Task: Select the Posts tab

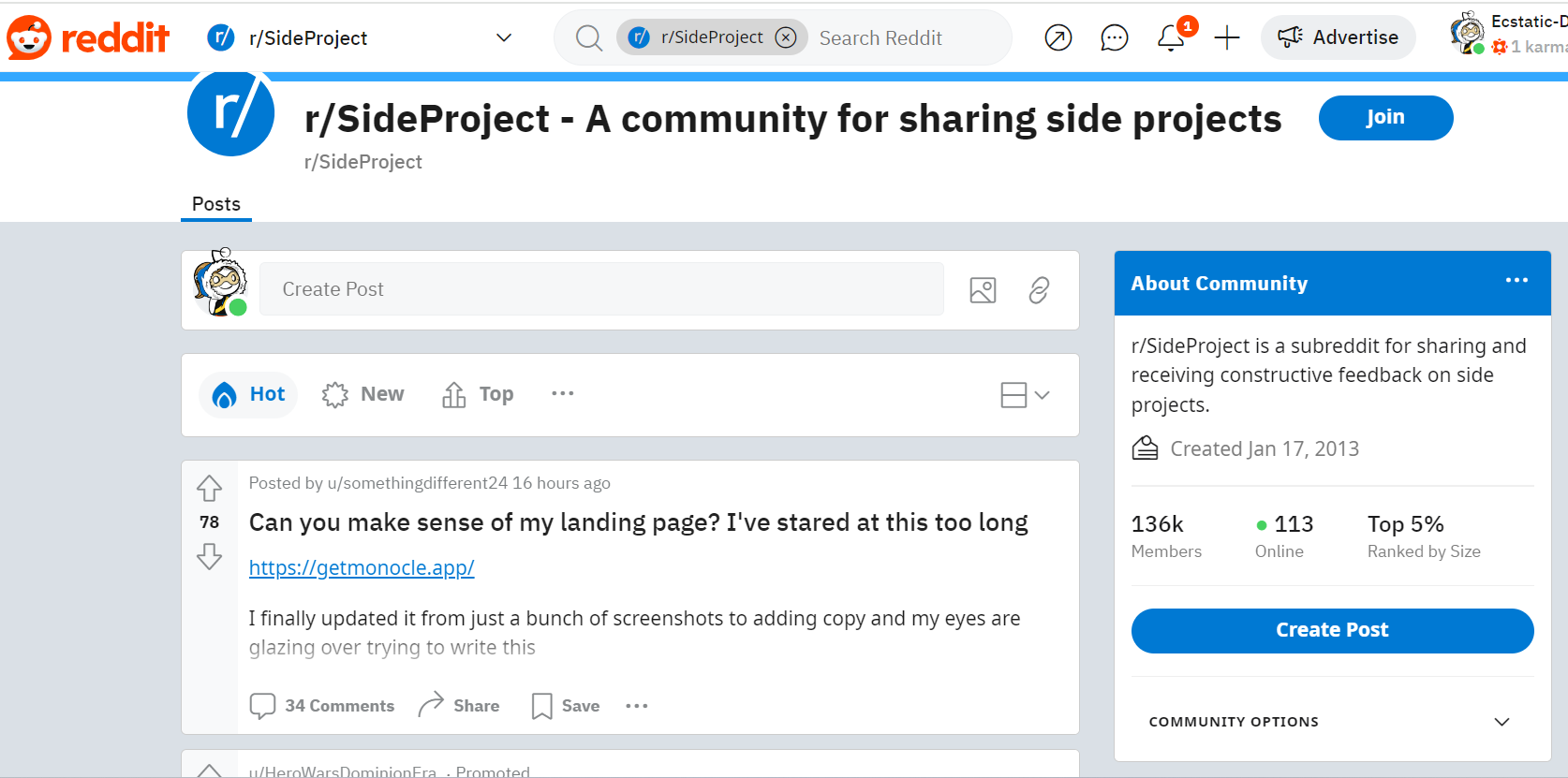Action: pyautogui.click(x=216, y=204)
